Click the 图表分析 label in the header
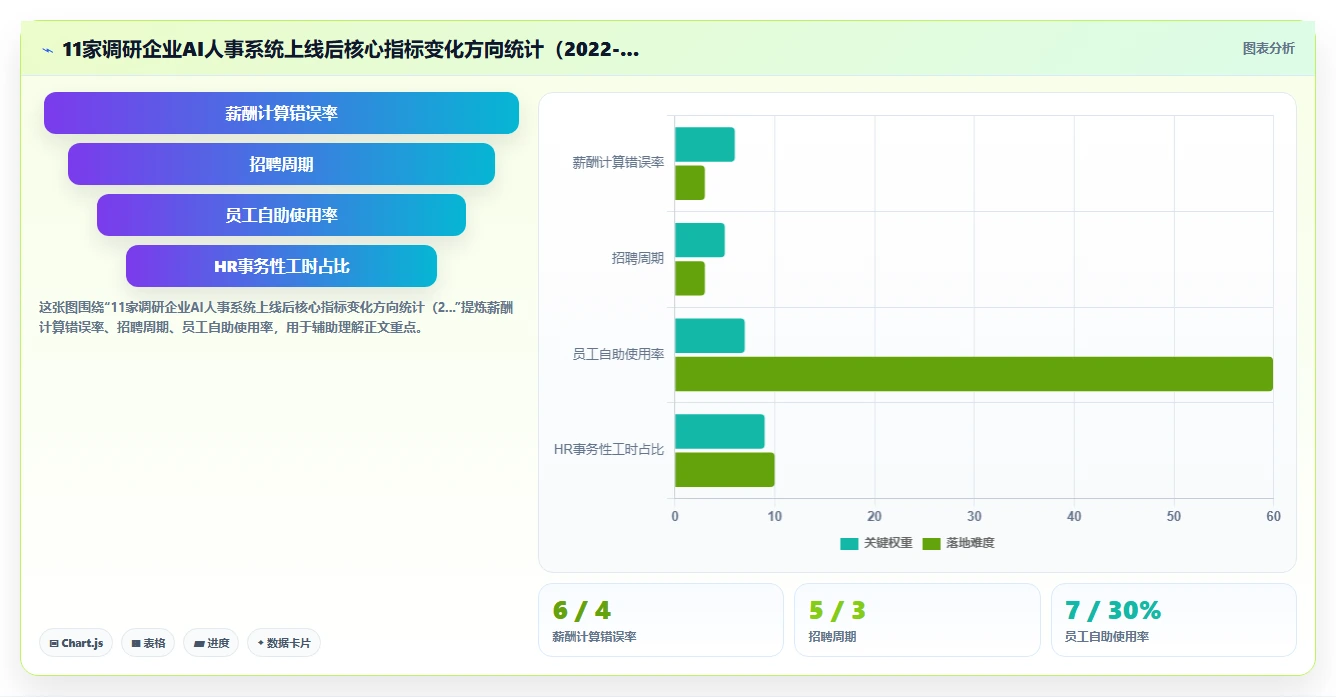 (1268, 48)
